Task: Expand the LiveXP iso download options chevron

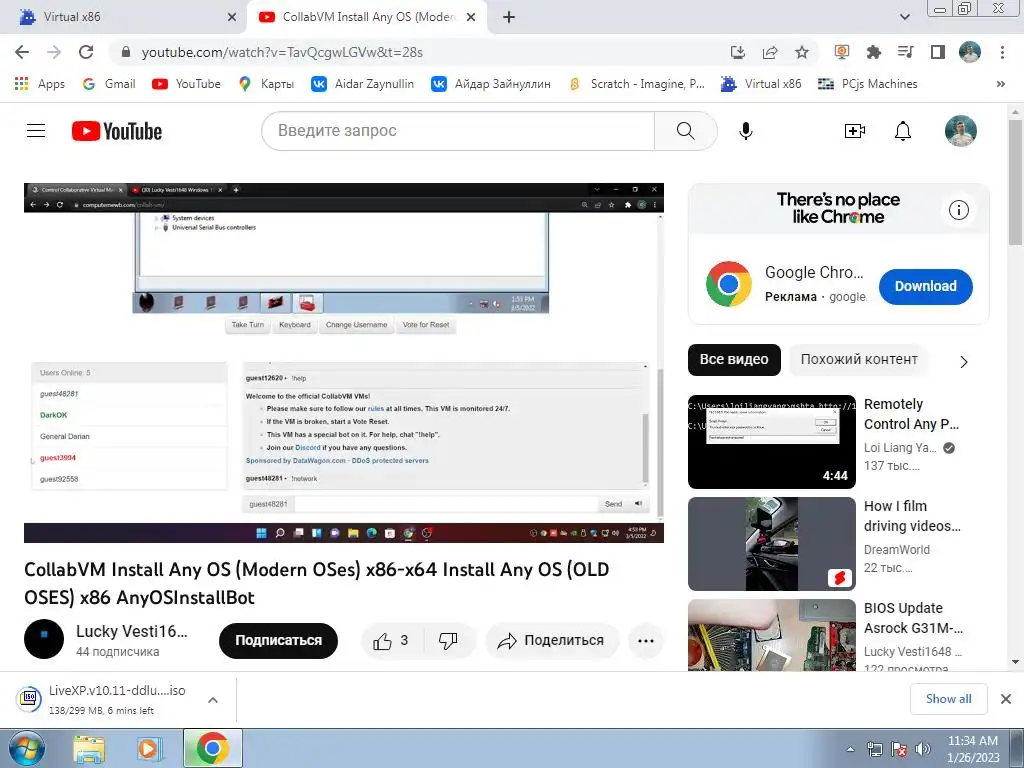Action: (x=213, y=699)
